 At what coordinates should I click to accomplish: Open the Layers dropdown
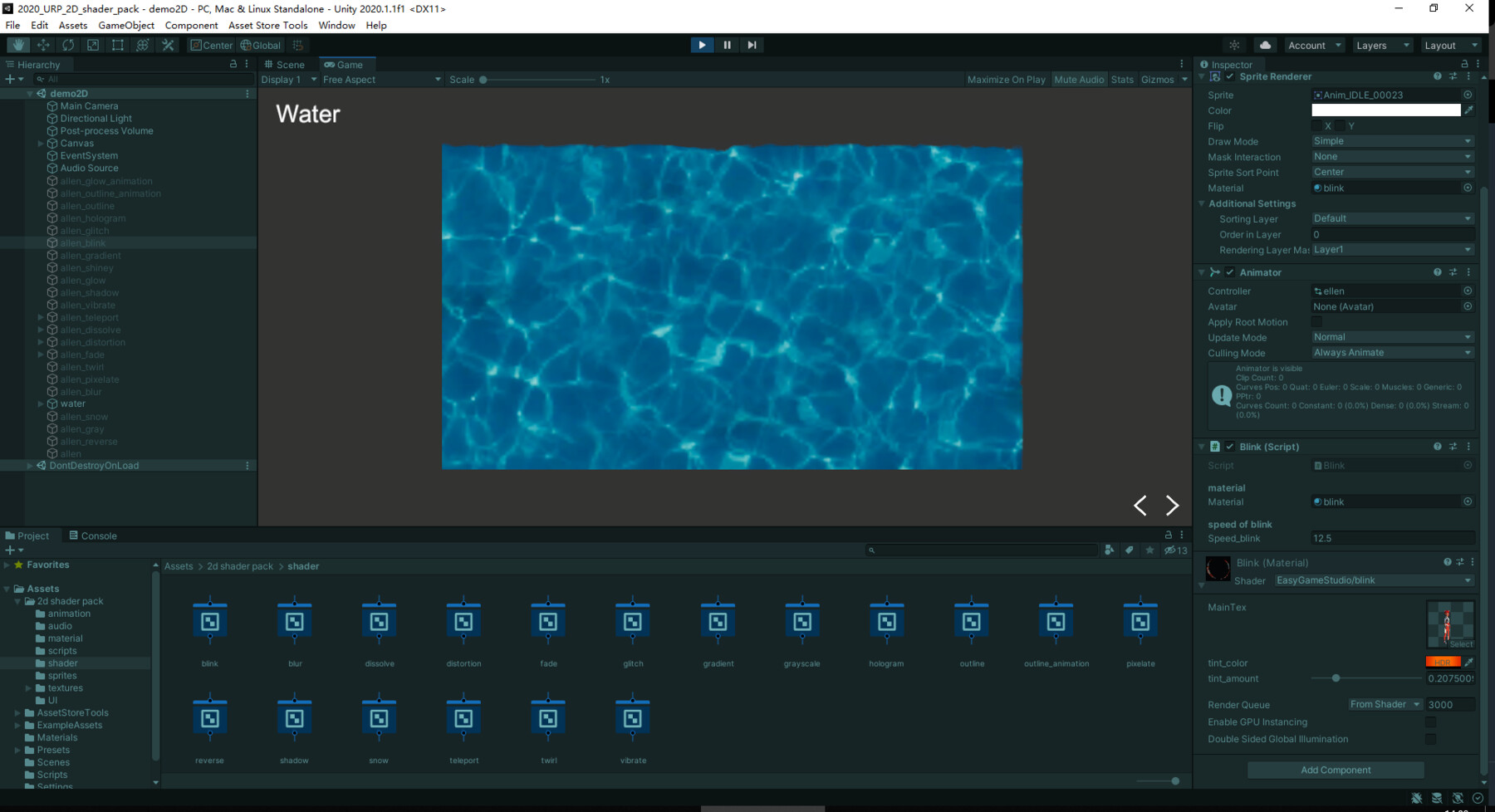point(1382,45)
